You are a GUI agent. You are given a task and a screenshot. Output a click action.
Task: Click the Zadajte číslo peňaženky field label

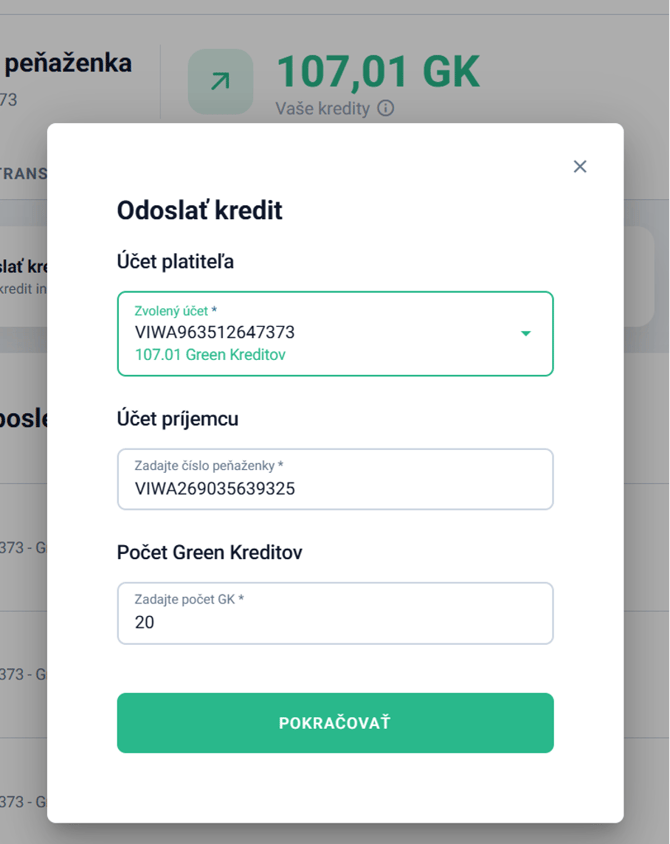209,466
